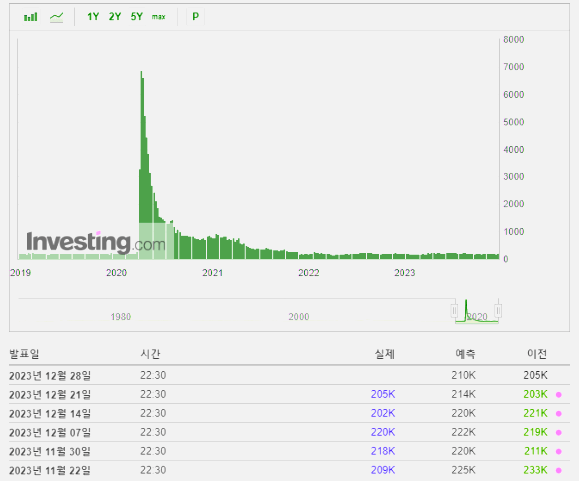
Task: Click the 실제 column header
Action: [x=385, y=354]
